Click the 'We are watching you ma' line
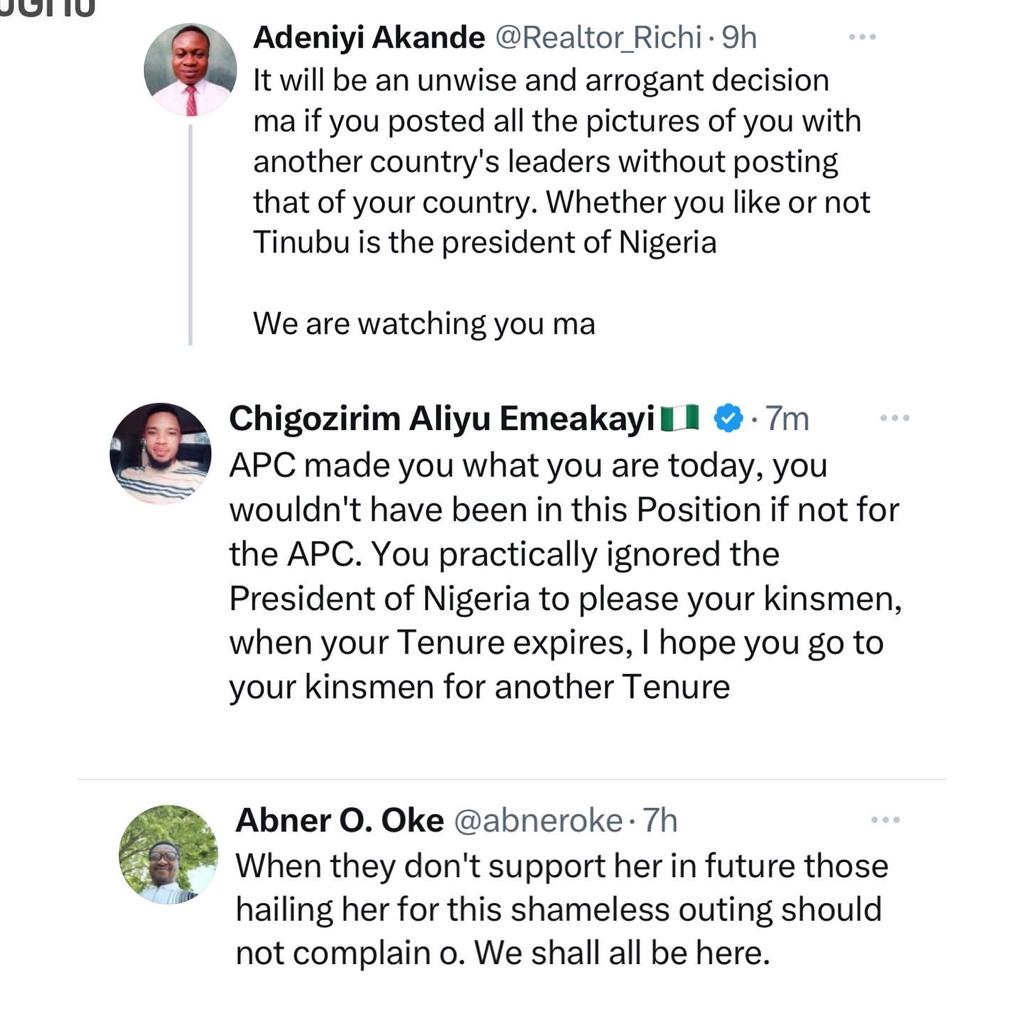 click(x=424, y=324)
